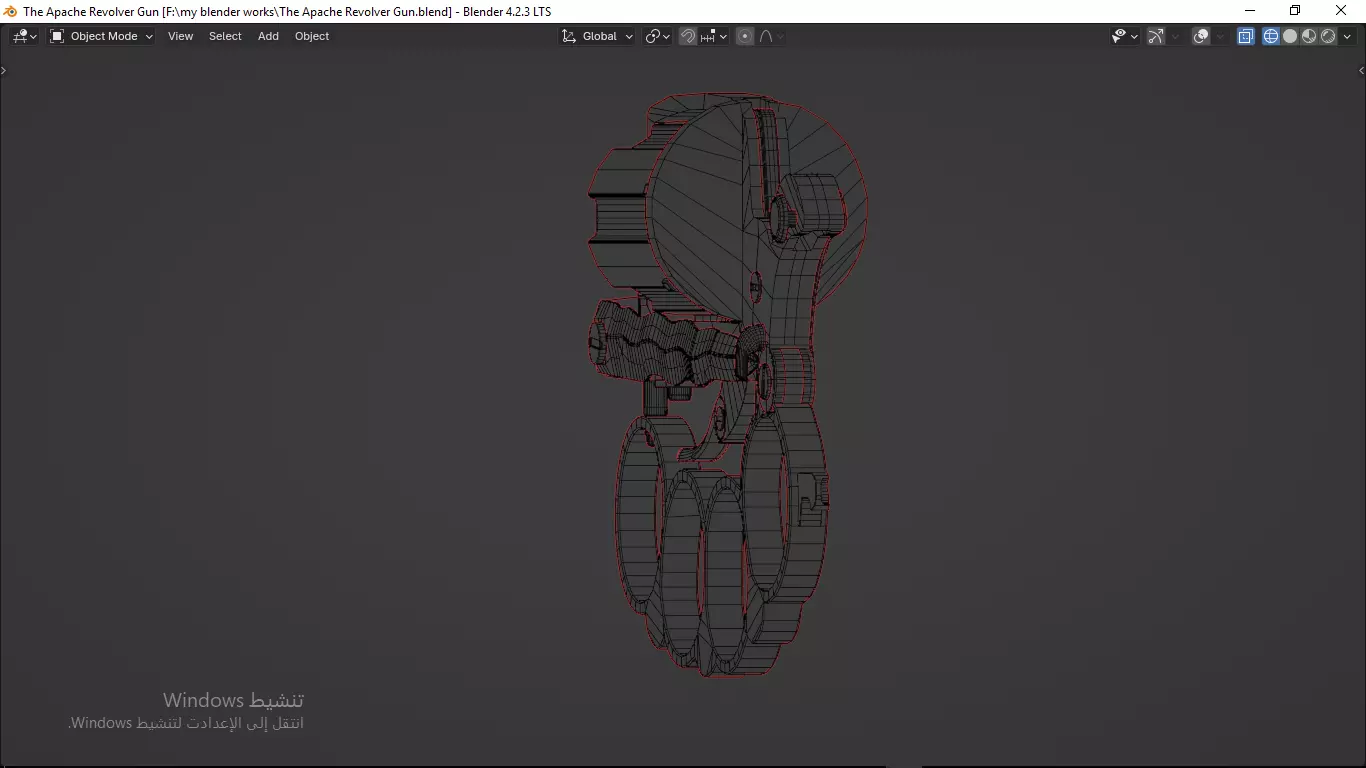This screenshot has height=768, width=1366.
Task: Open the selectability and visibility popover
Action: [1125, 36]
